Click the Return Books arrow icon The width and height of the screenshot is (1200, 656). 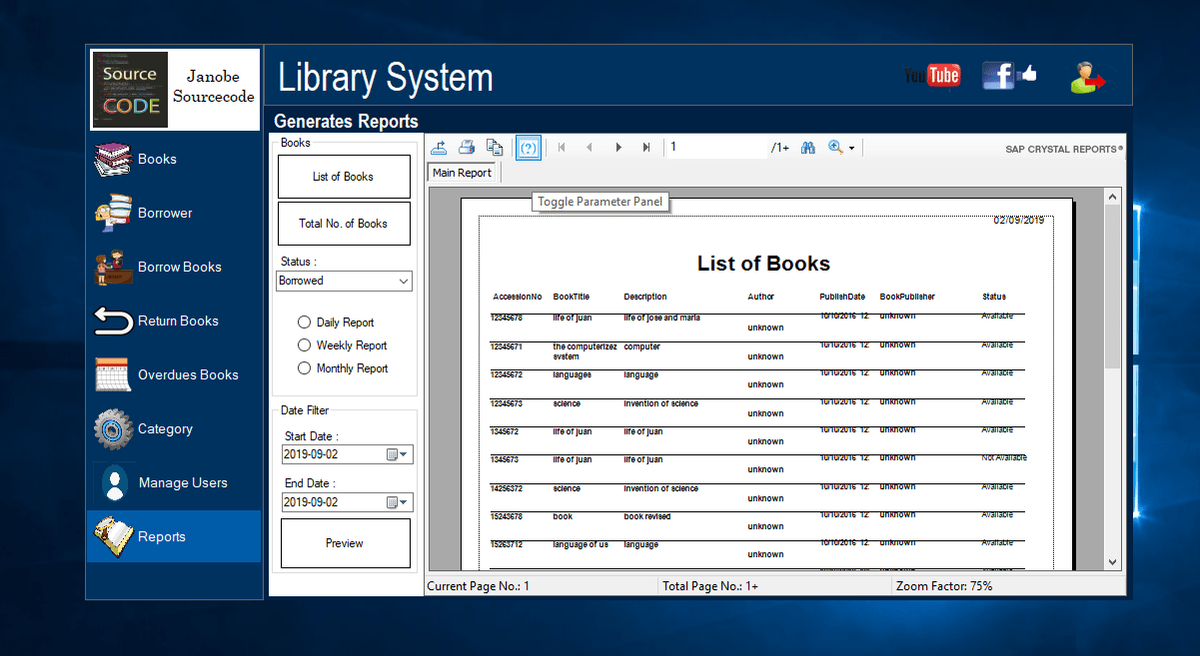click(x=112, y=321)
